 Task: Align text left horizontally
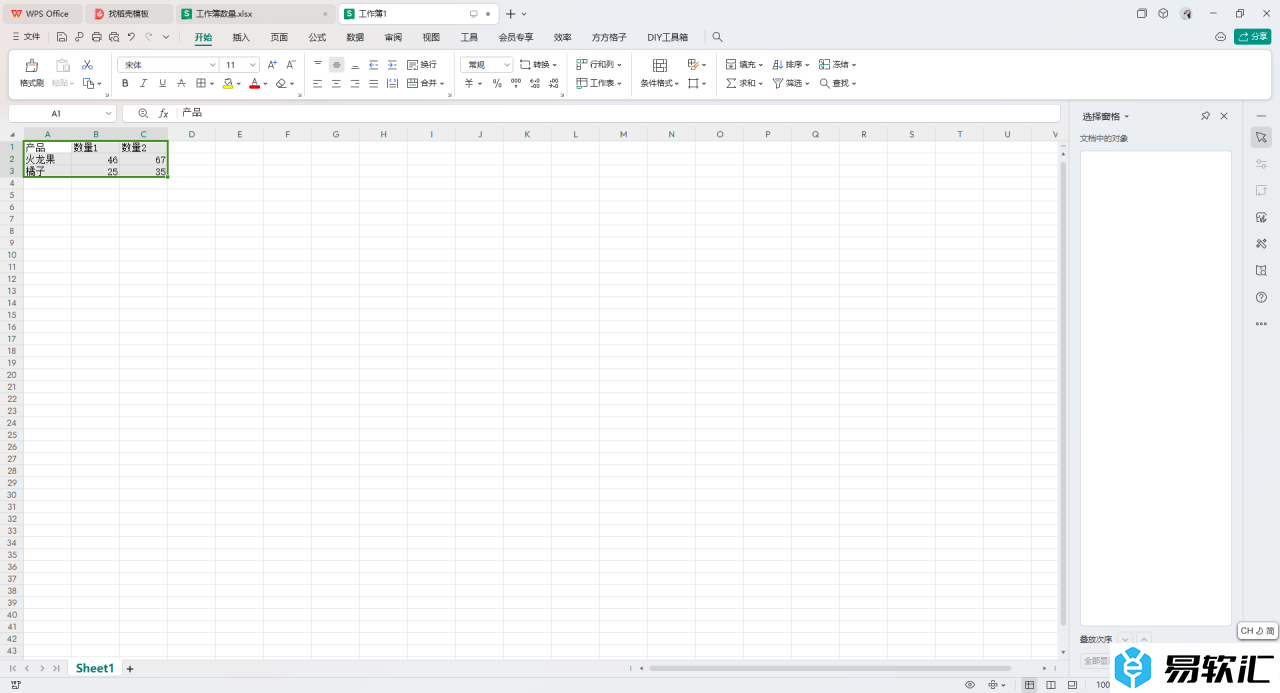click(318, 83)
